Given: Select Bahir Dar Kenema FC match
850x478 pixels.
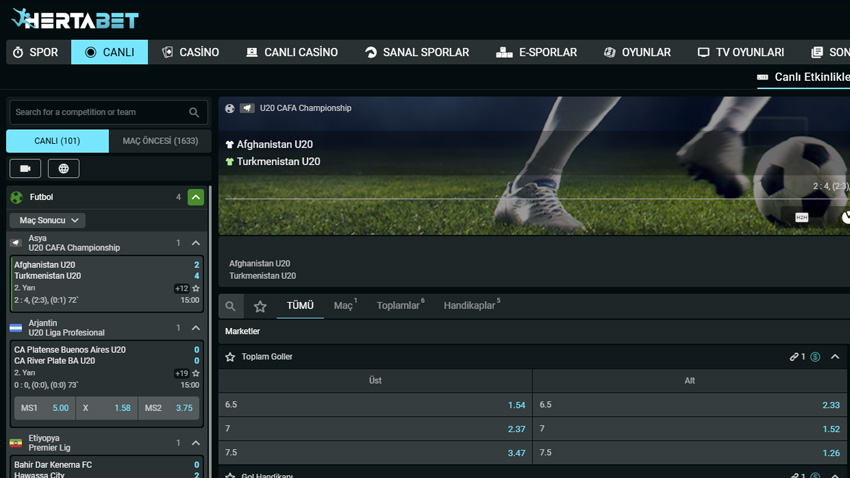Looking at the screenshot, I should coord(107,469).
